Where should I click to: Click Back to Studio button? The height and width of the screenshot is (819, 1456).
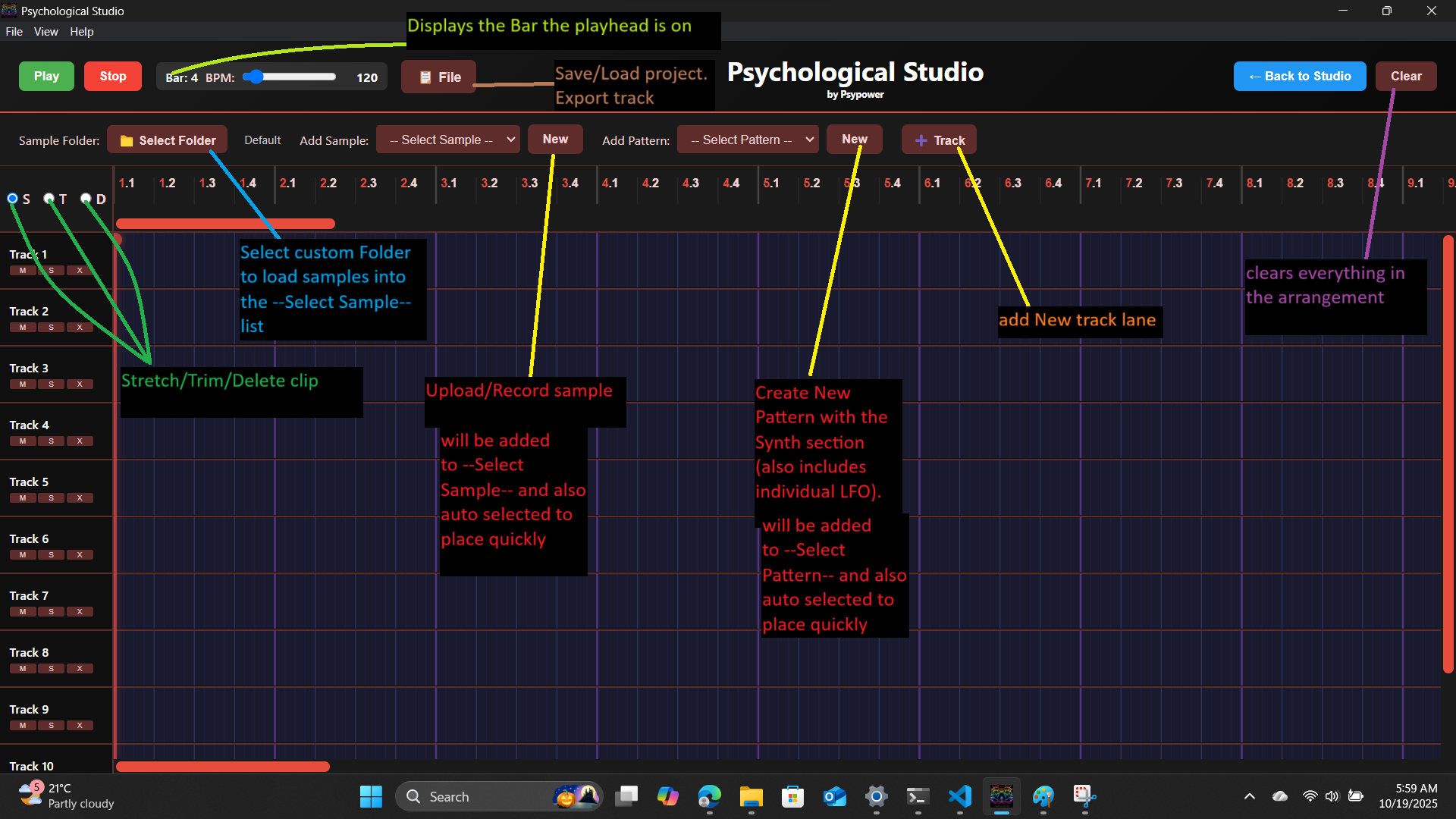click(1299, 77)
